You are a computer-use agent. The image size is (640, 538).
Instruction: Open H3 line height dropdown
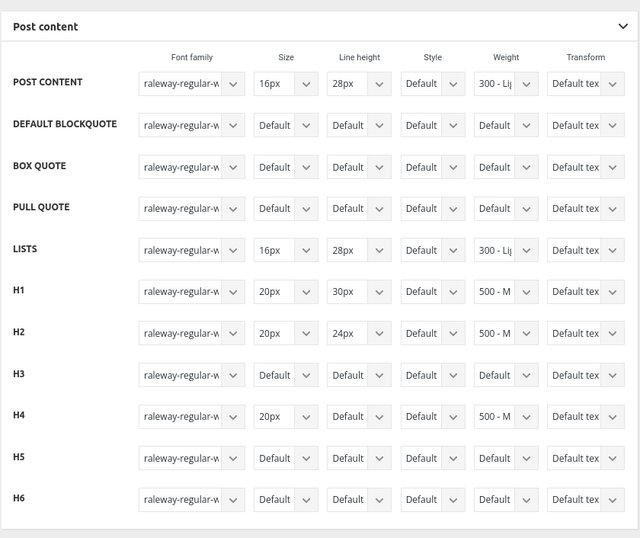tap(359, 375)
